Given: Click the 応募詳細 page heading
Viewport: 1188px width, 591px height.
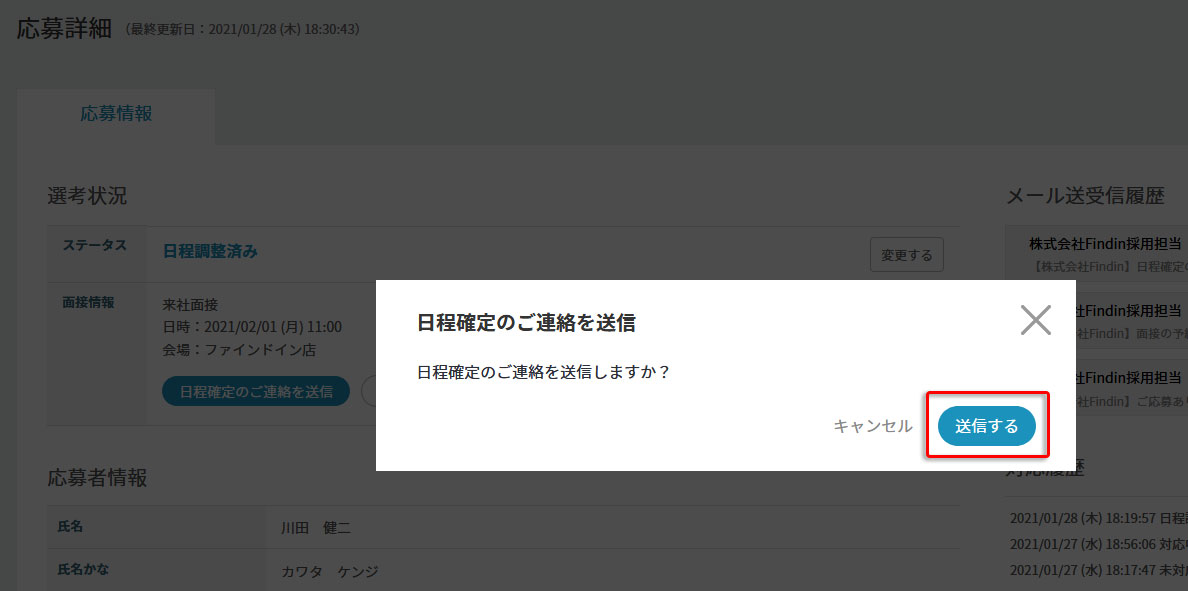Looking at the screenshot, I should point(66,28).
